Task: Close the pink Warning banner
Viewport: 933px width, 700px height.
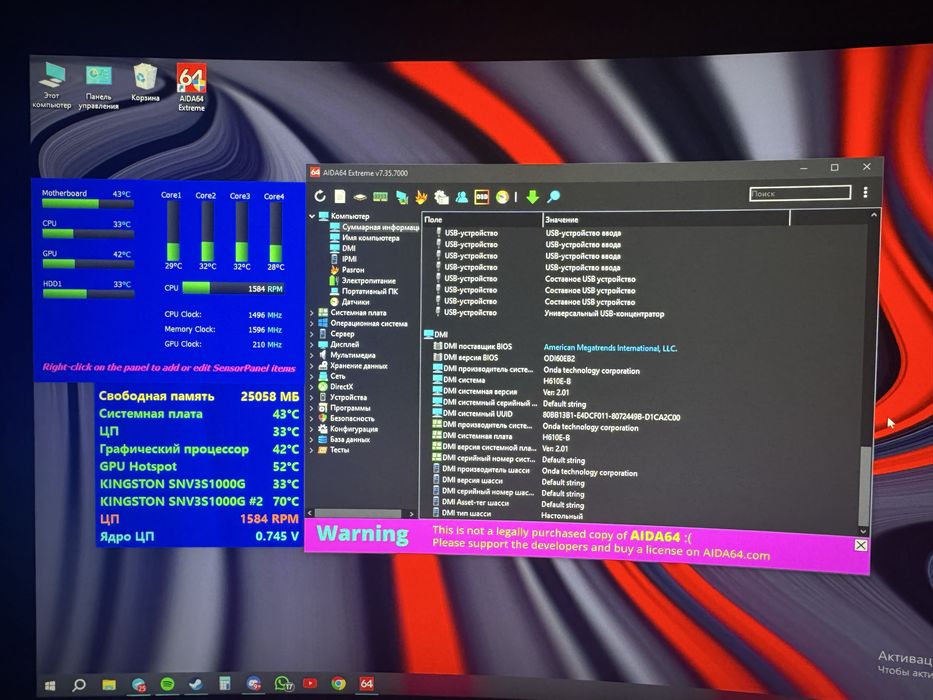Action: pyautogui.click(x=860, y=545)
